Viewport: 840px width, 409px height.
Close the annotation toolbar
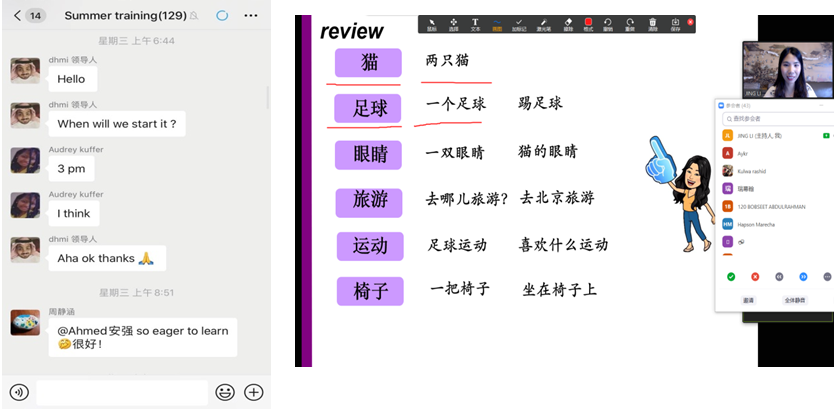[x=690, y=21]
